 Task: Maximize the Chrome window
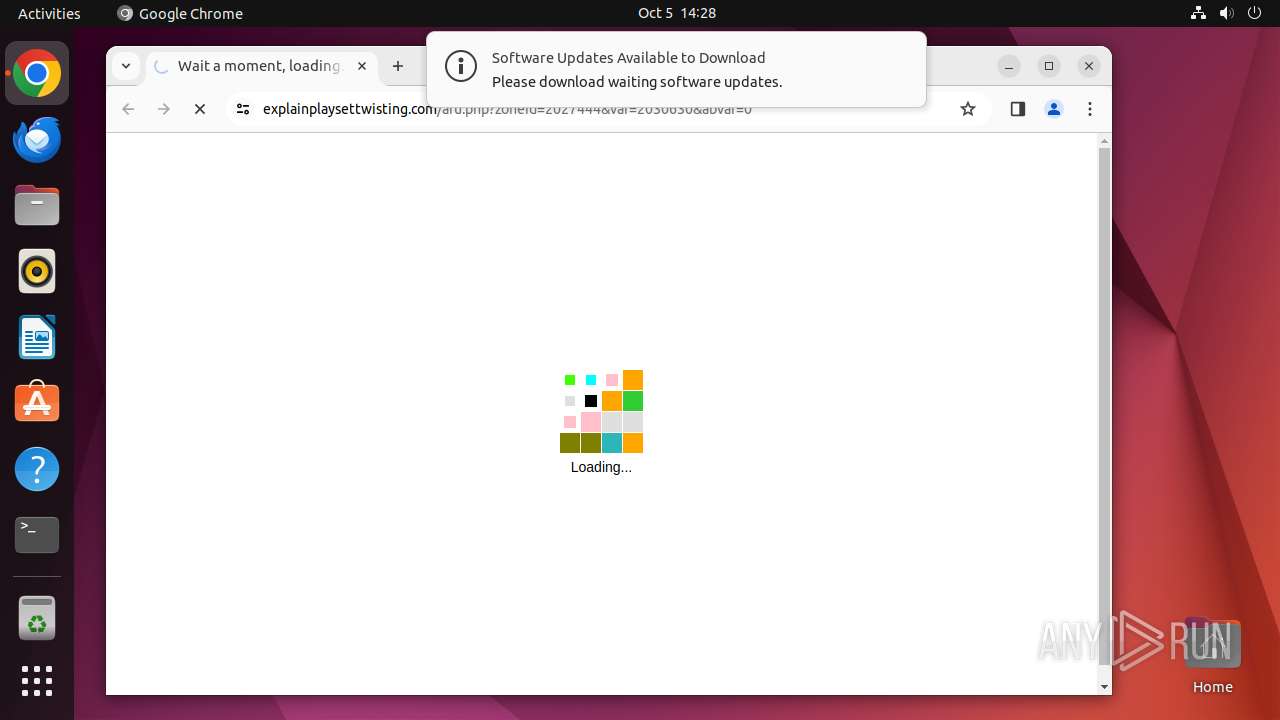pos(1049,66)
